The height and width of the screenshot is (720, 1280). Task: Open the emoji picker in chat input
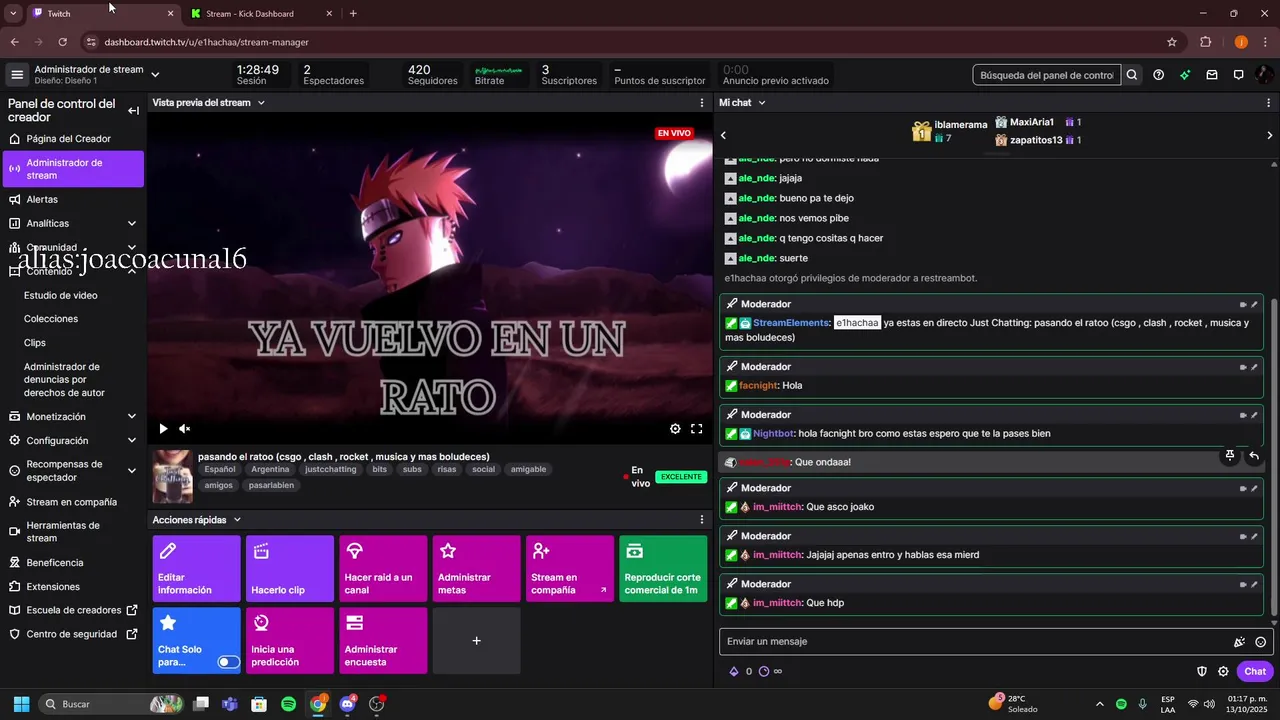(x=1261, y=642)
